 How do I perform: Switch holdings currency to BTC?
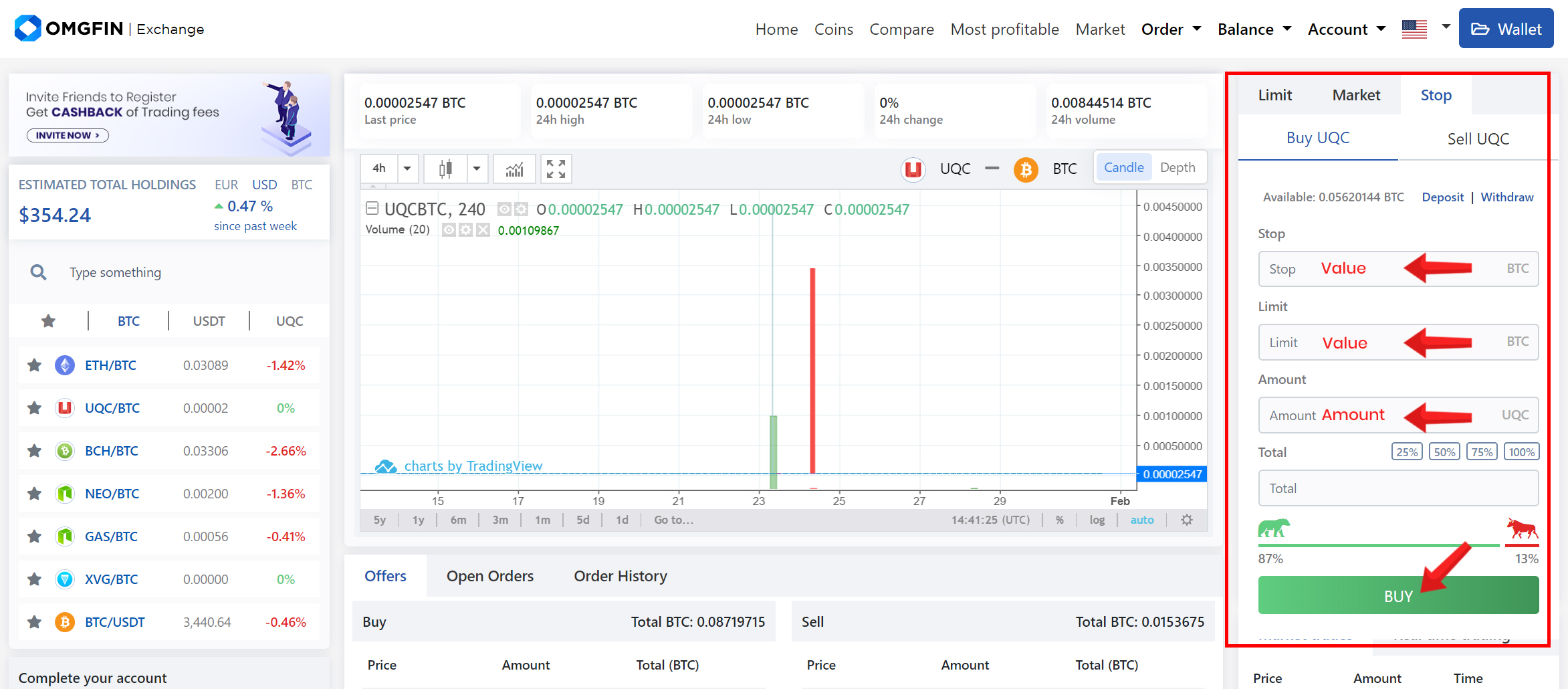302,185
